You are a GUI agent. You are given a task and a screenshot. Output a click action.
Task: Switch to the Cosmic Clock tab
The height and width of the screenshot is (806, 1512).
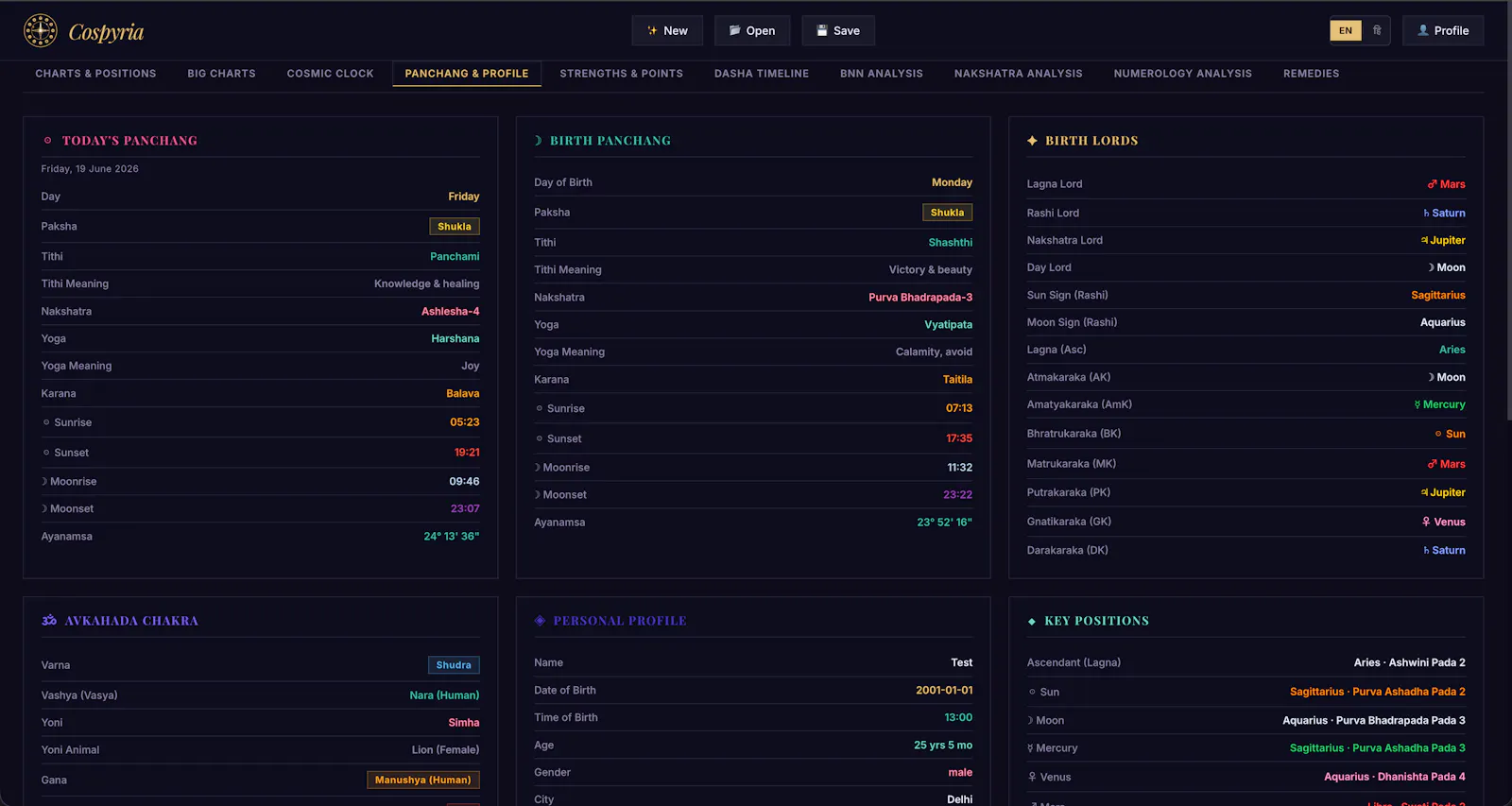(330, 74)
